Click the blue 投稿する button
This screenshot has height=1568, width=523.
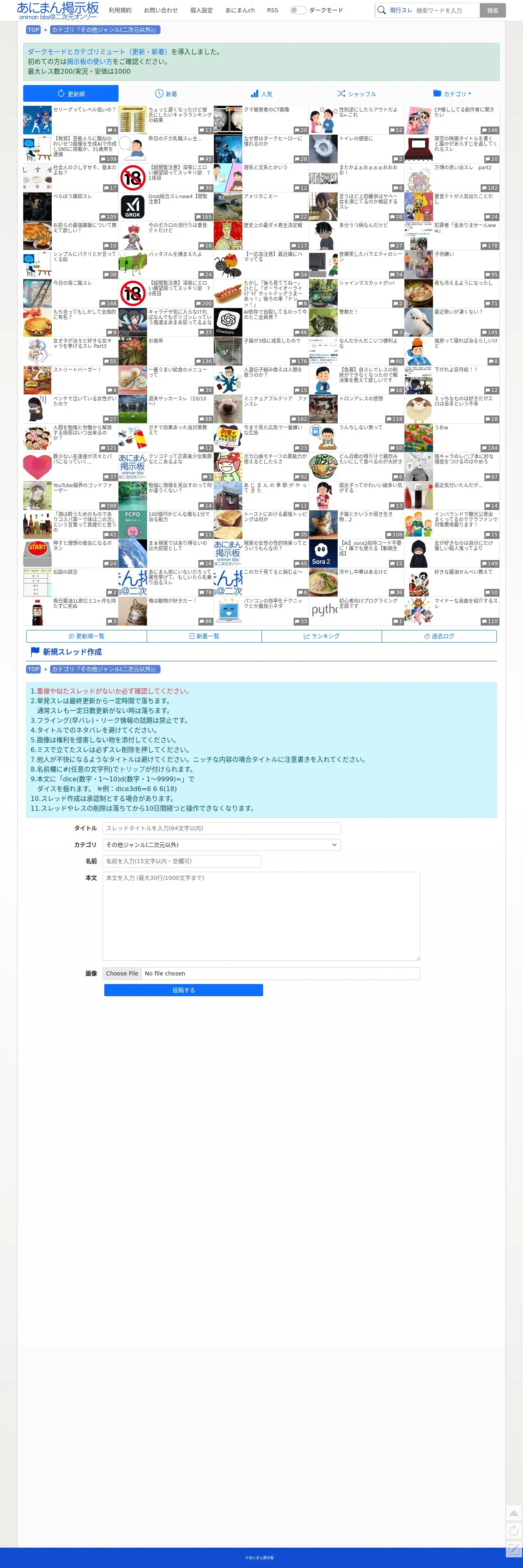tap(183, 991)
